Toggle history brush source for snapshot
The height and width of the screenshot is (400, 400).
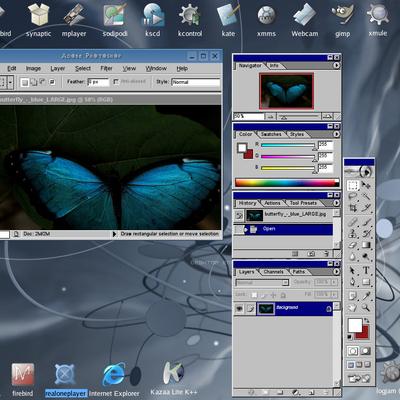(x=239, y=216)
